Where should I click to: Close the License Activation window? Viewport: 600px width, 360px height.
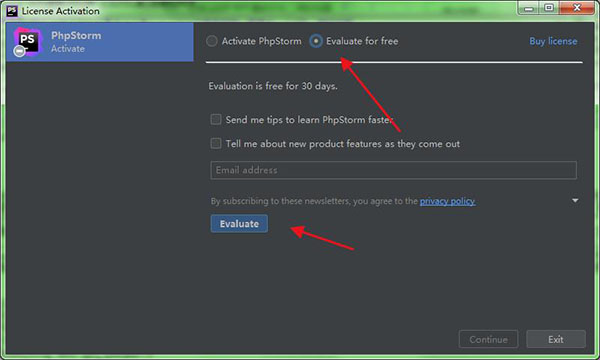577,8
